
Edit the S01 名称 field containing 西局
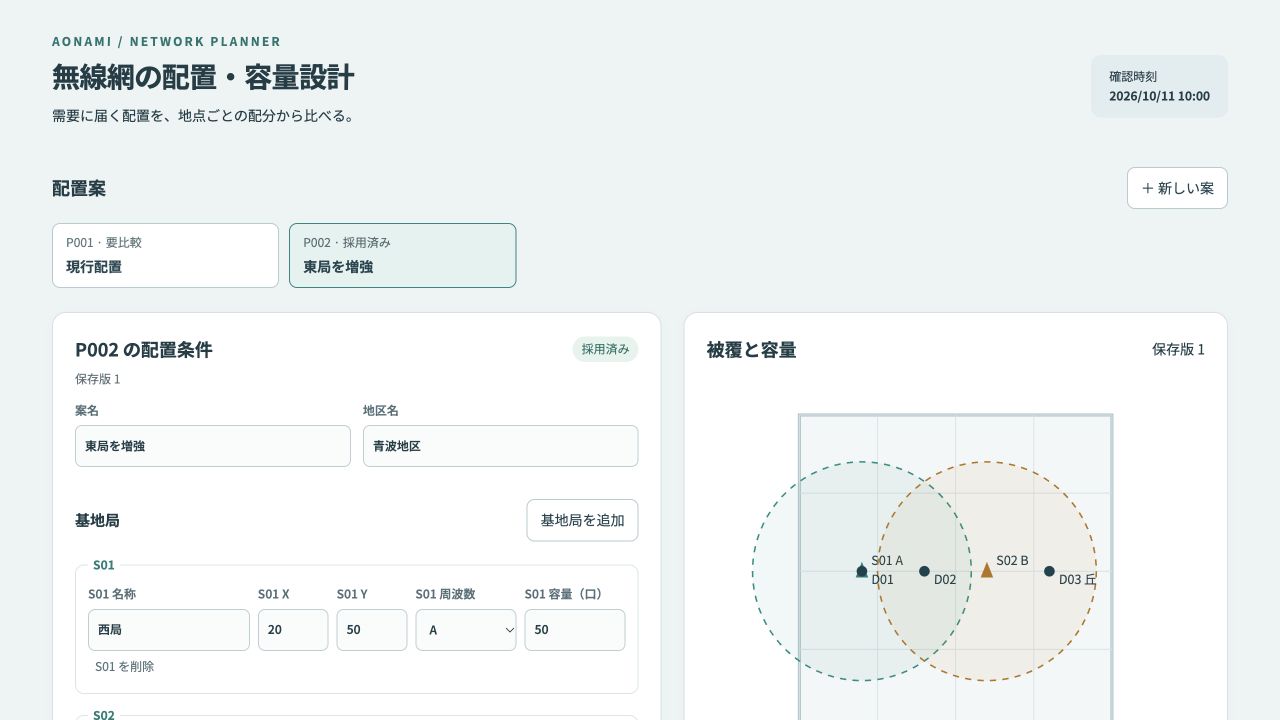169,630
